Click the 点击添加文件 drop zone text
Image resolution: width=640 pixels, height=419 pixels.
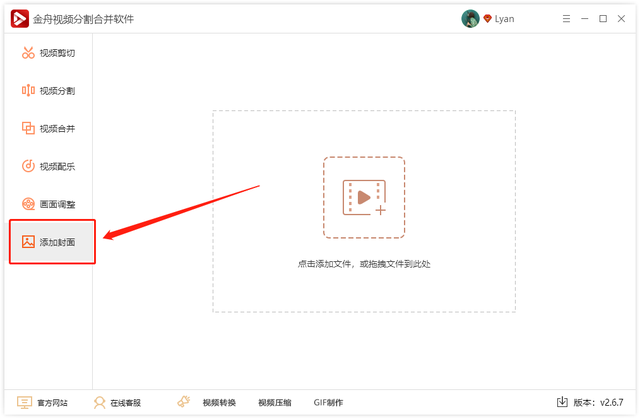(x=364, y=264)
